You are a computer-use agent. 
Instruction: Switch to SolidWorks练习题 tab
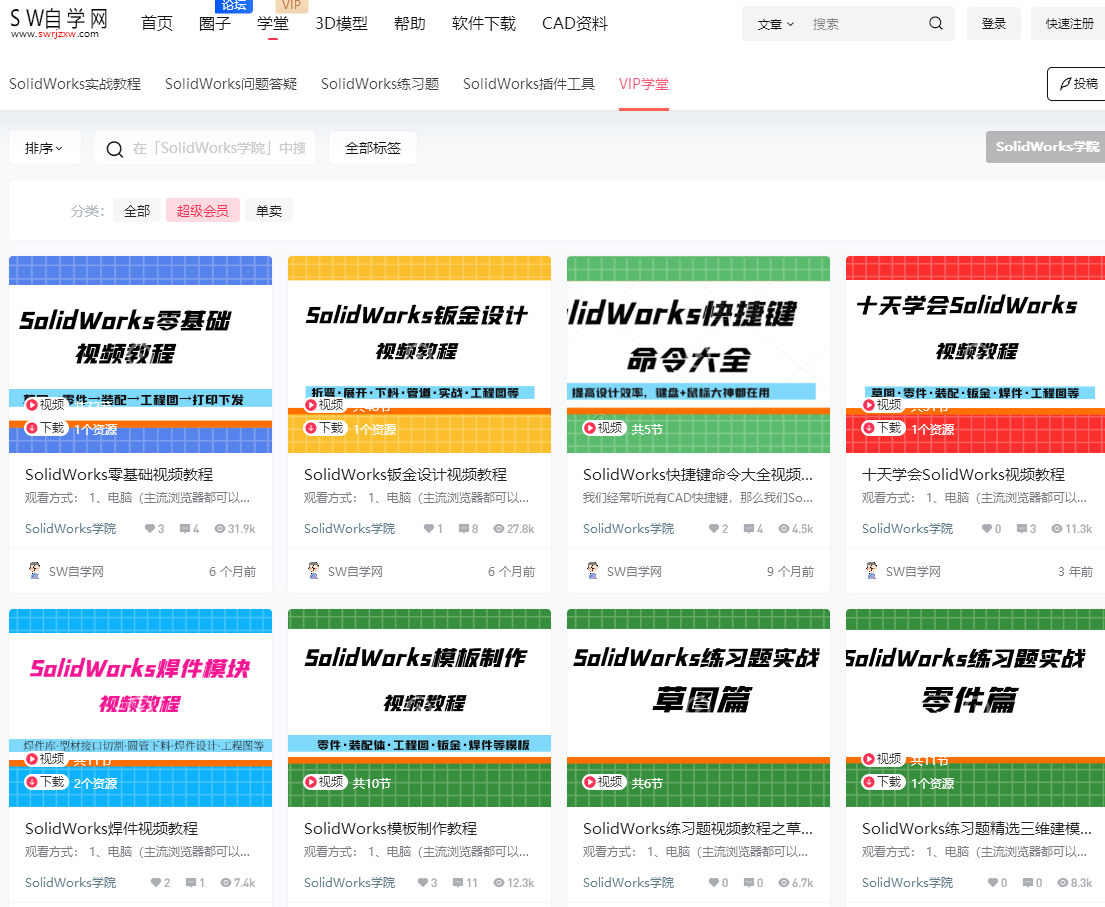[x=380, y=84]
